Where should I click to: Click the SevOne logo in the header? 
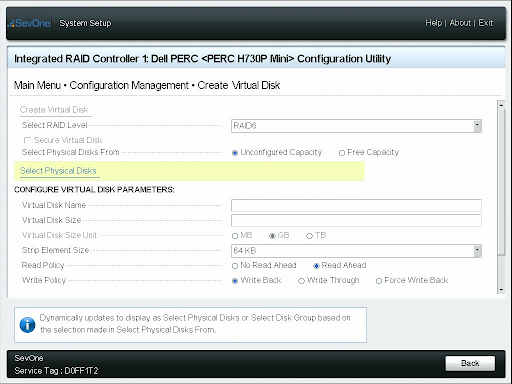(29, 23)
